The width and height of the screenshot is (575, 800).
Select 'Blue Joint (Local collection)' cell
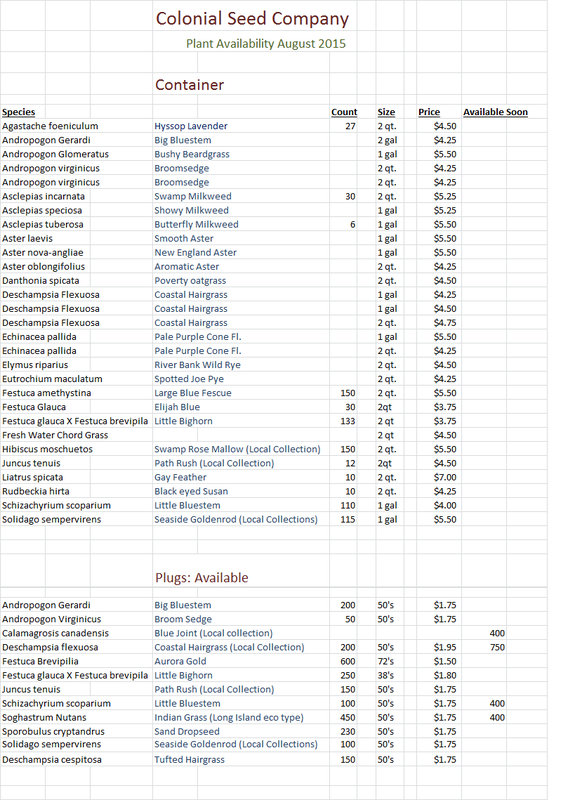[213, 633]
